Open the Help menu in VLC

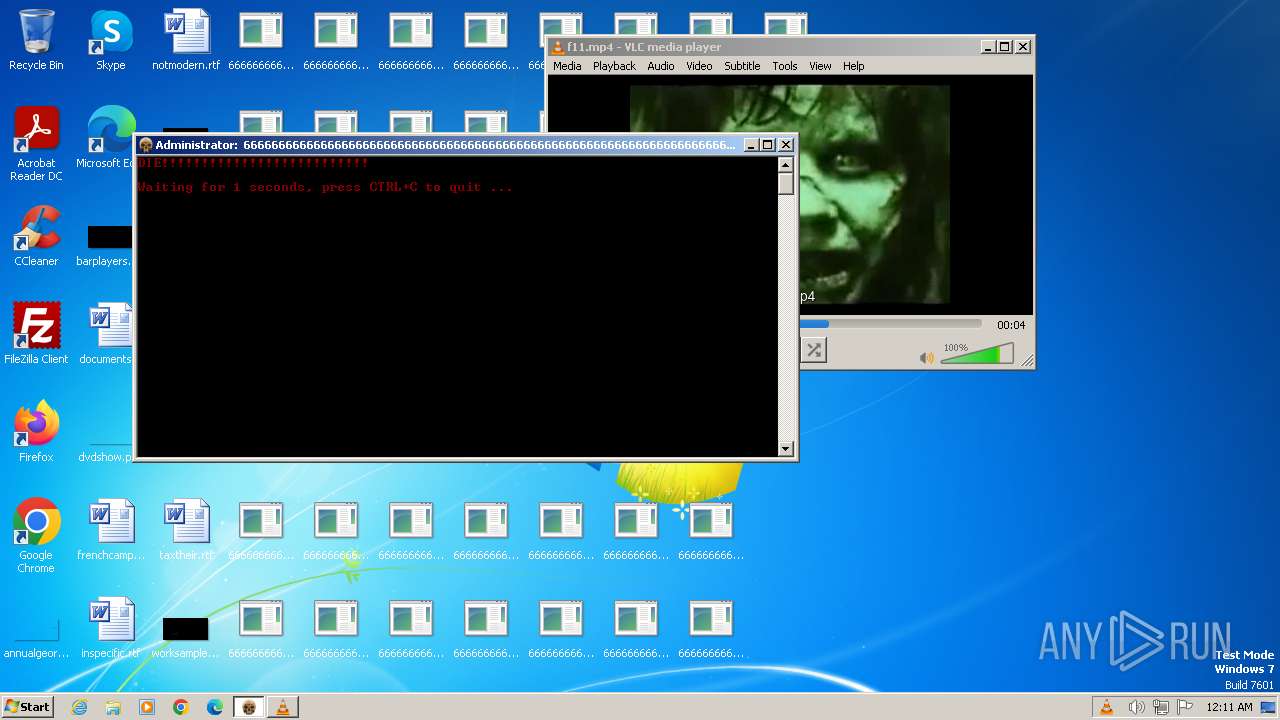pyautogui.click(x=853, y=66)
